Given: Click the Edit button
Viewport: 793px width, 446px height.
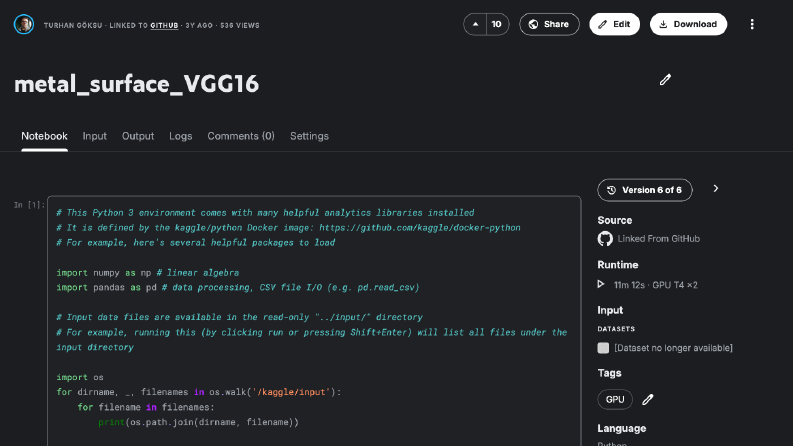Looking at the screenshot, I should [614, 24].
